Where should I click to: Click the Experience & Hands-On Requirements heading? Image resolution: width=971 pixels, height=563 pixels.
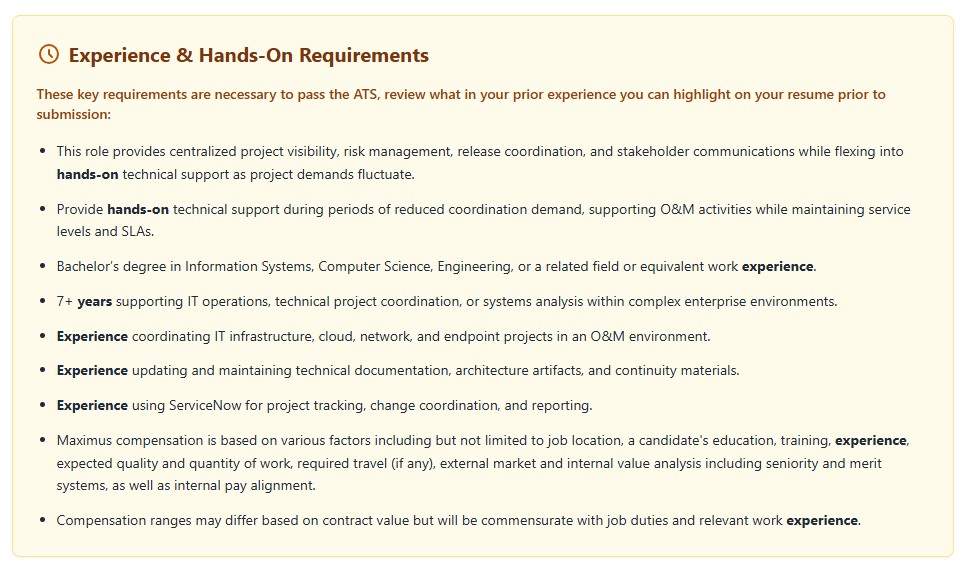pyautogui.click(x=248, y=55)
